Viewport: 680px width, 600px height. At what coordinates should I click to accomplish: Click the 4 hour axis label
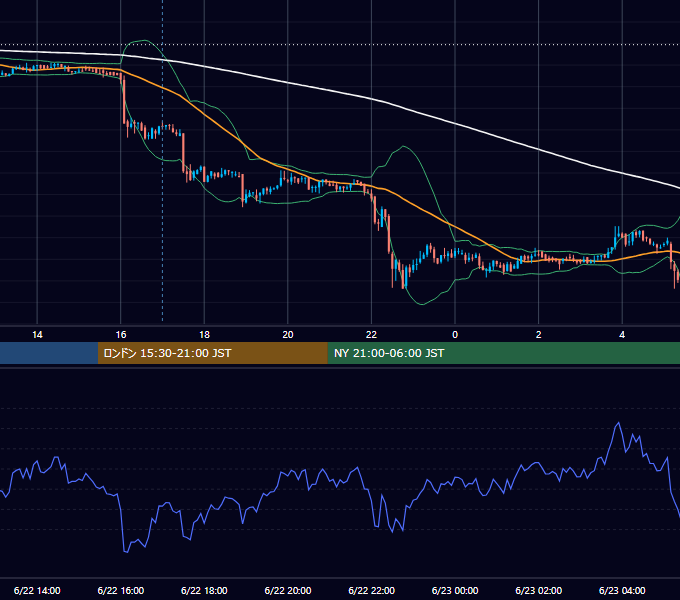tap(622, 335)
